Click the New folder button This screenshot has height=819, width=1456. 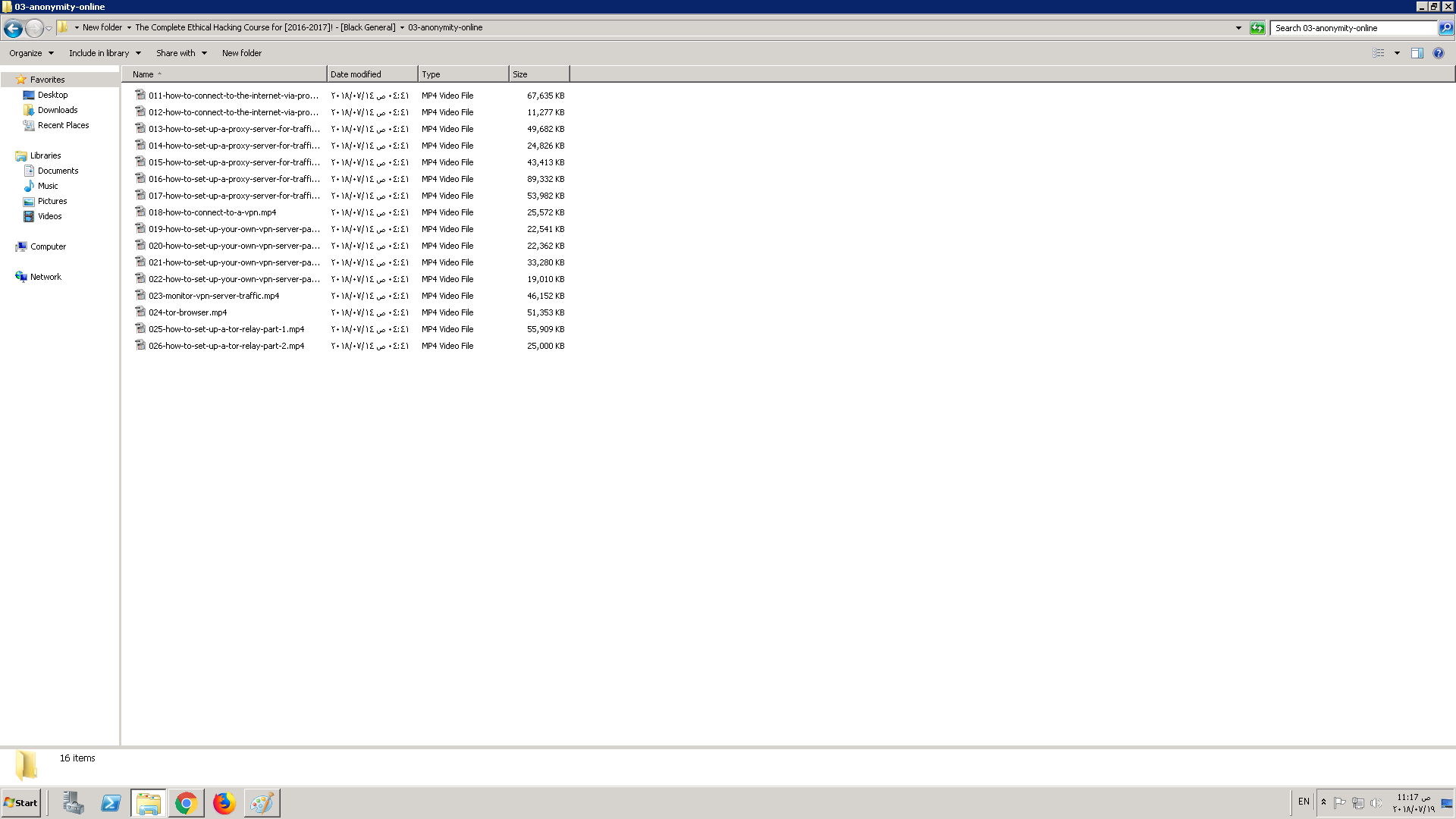(x=241, y=53)
